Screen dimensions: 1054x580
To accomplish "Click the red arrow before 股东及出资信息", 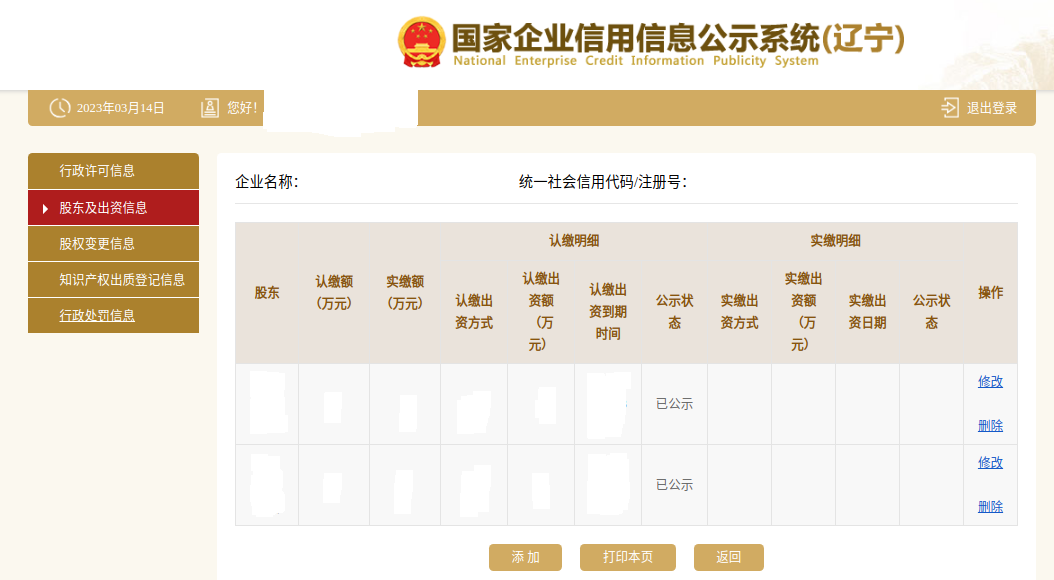I will (45, 209).
